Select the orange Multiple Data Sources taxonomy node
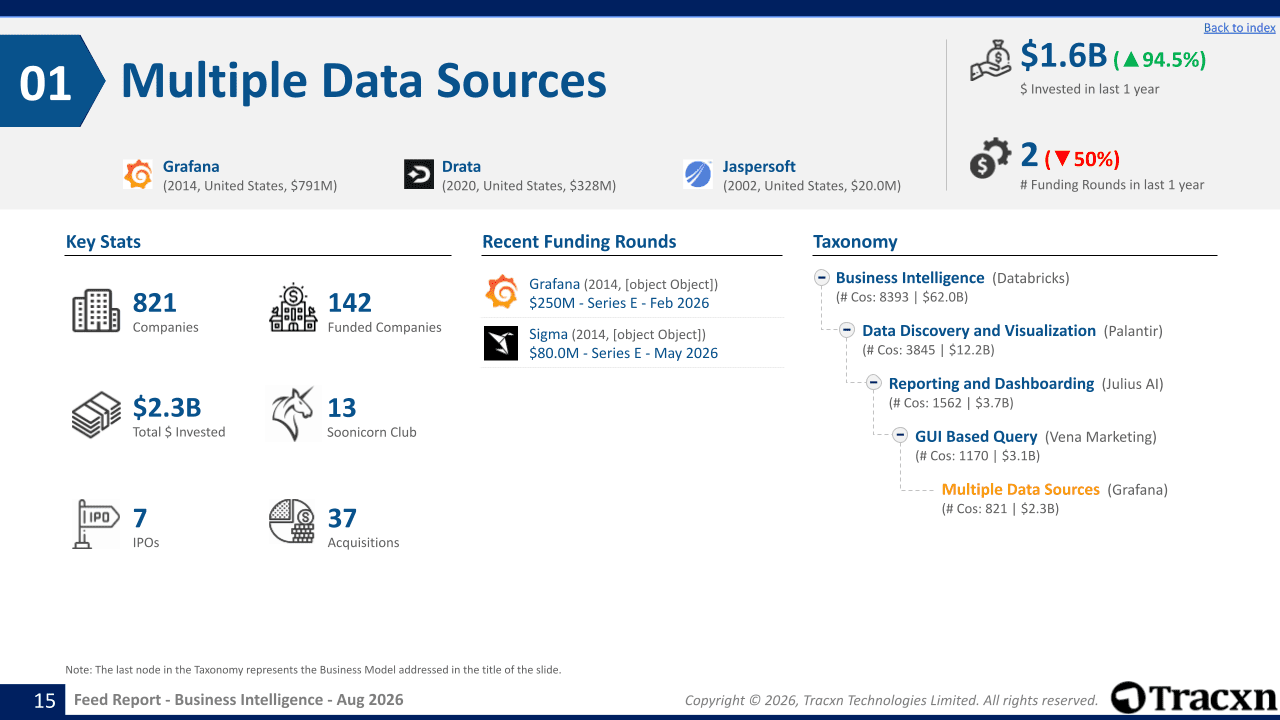1280x720 pixels. coord(1021,490)
